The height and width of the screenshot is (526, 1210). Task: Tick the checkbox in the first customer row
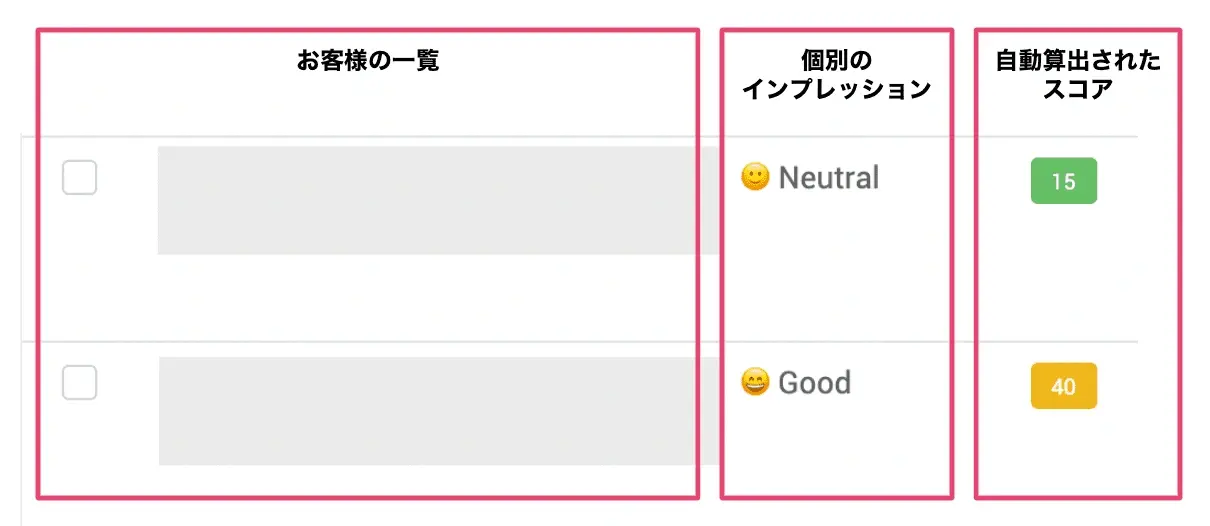80,178
